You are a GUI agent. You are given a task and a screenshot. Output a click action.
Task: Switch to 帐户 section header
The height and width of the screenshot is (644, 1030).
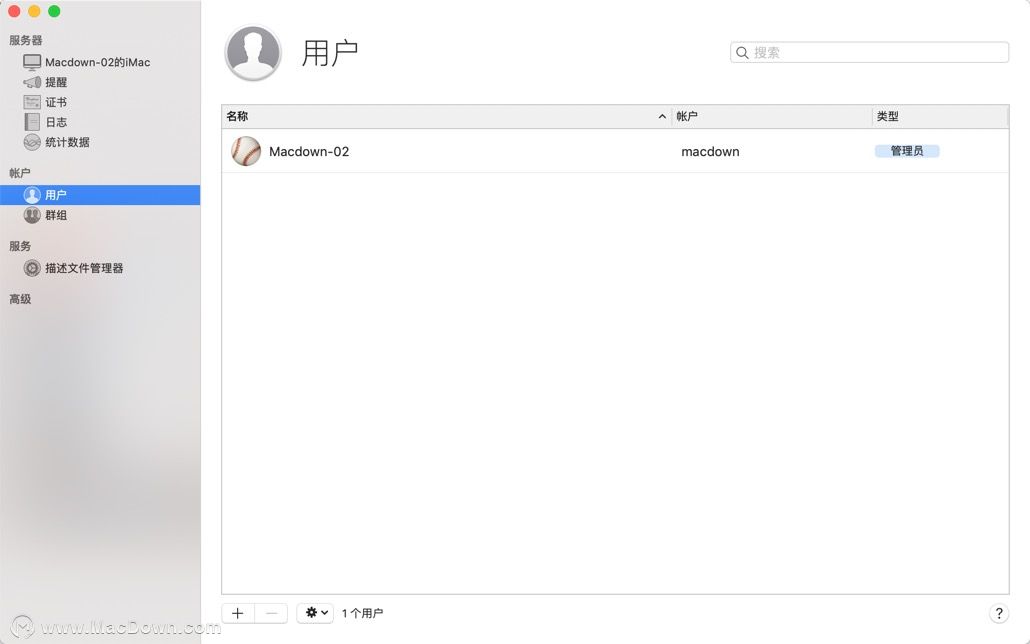pyautogui.click(x=19, y=172)
